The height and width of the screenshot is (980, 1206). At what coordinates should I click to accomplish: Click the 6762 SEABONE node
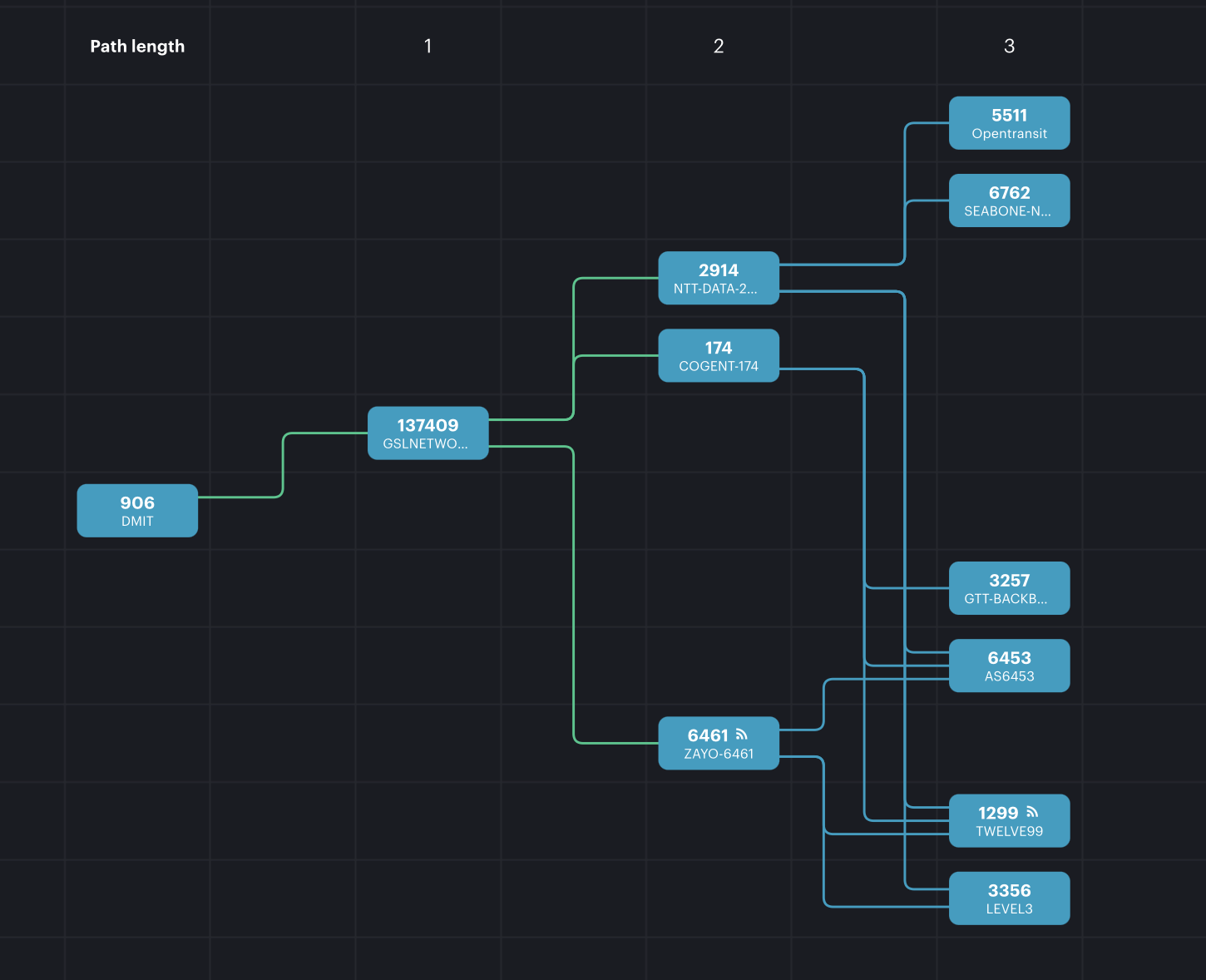(1009, 200)
